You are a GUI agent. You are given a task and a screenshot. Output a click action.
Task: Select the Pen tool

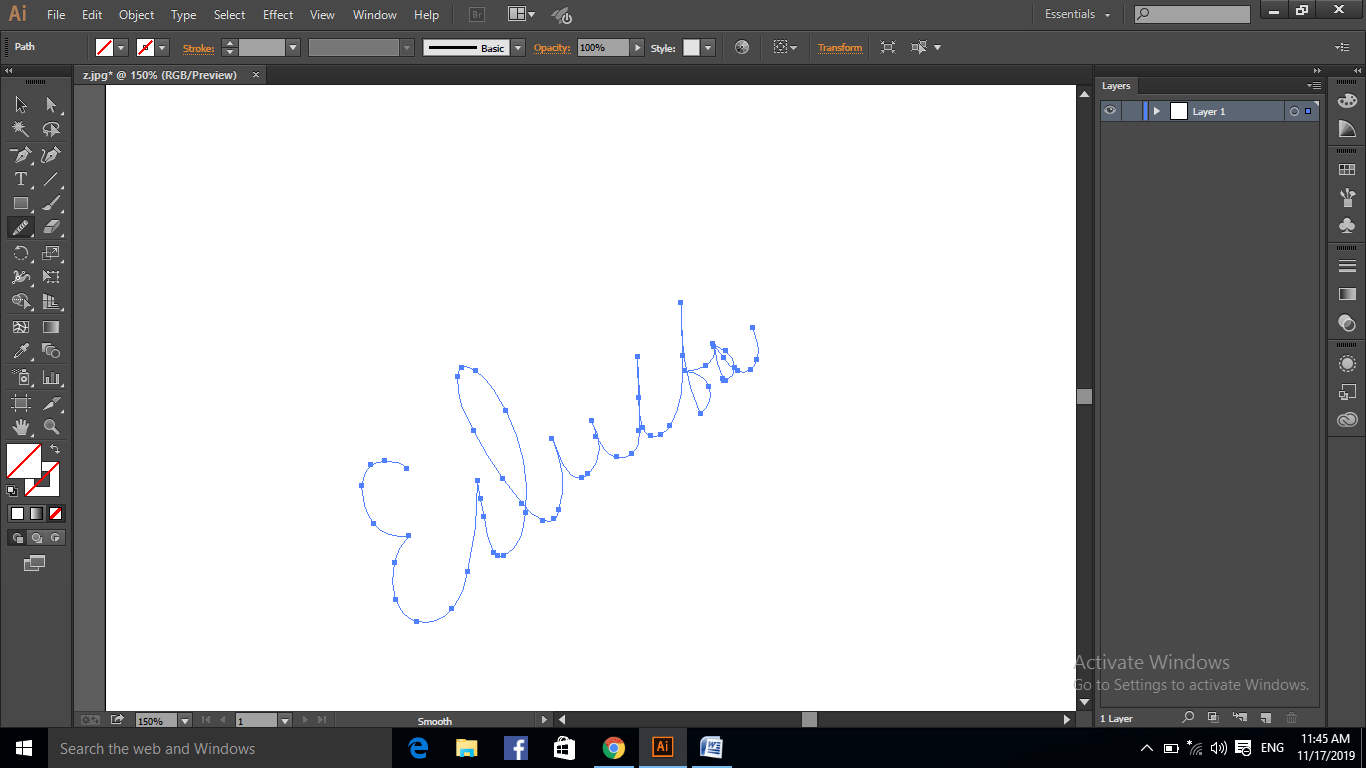tap(20, 155)
